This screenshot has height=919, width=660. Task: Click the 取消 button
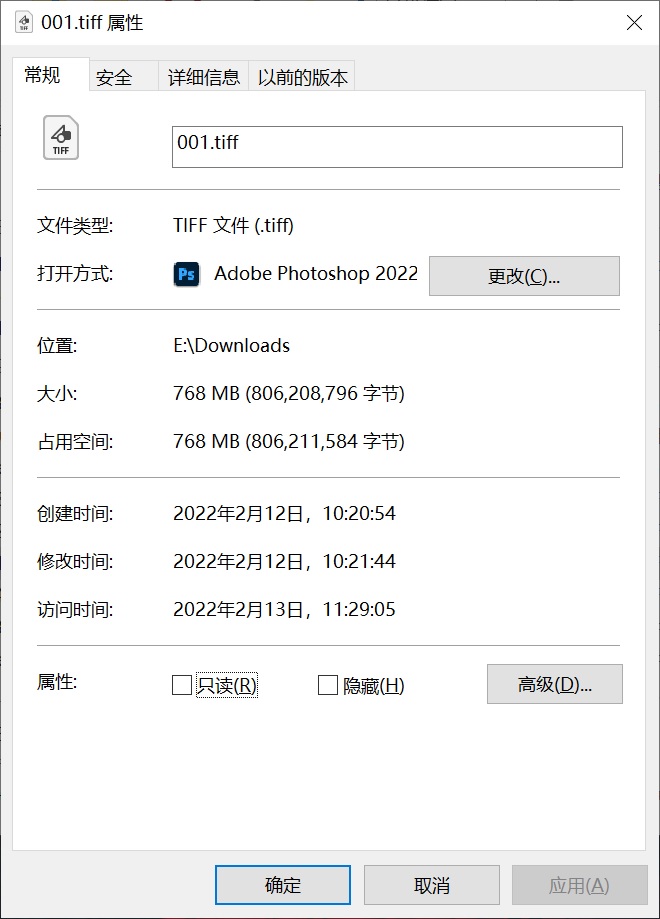tap(431, 885)
